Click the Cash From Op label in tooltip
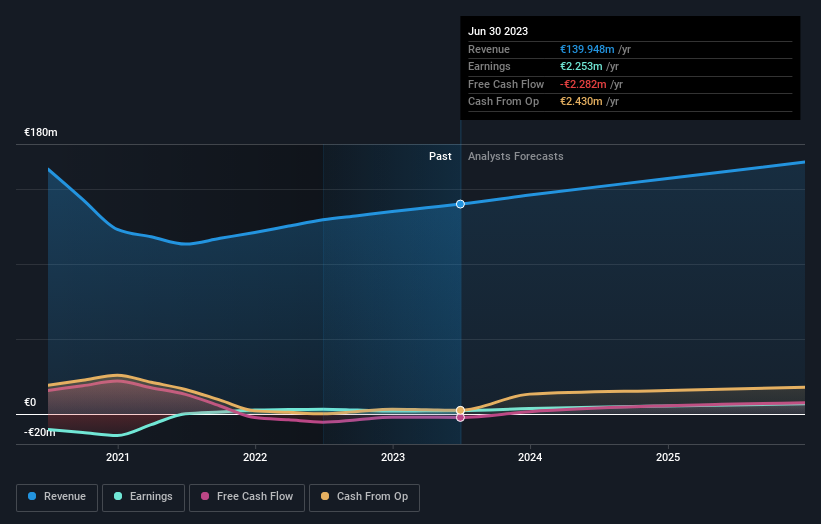 pos(503,102)
